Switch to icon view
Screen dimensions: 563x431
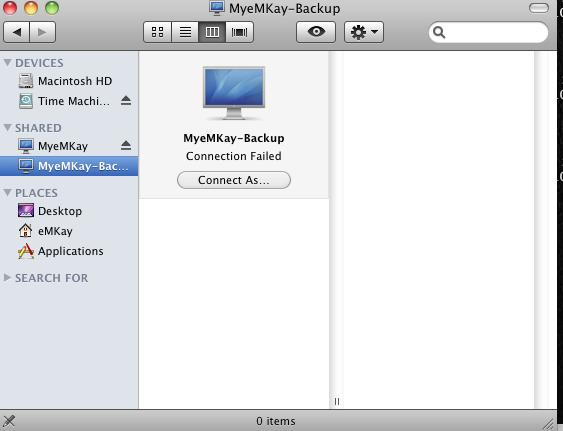[157, 32]
